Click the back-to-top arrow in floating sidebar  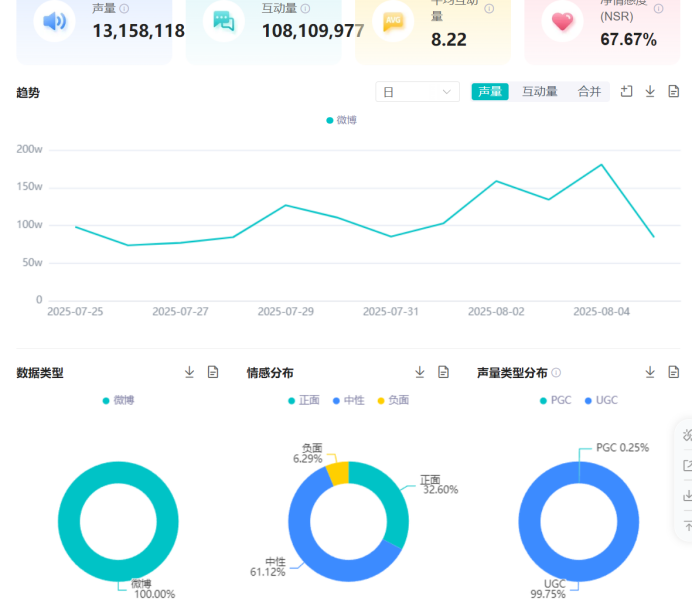(x=688, y=526)
